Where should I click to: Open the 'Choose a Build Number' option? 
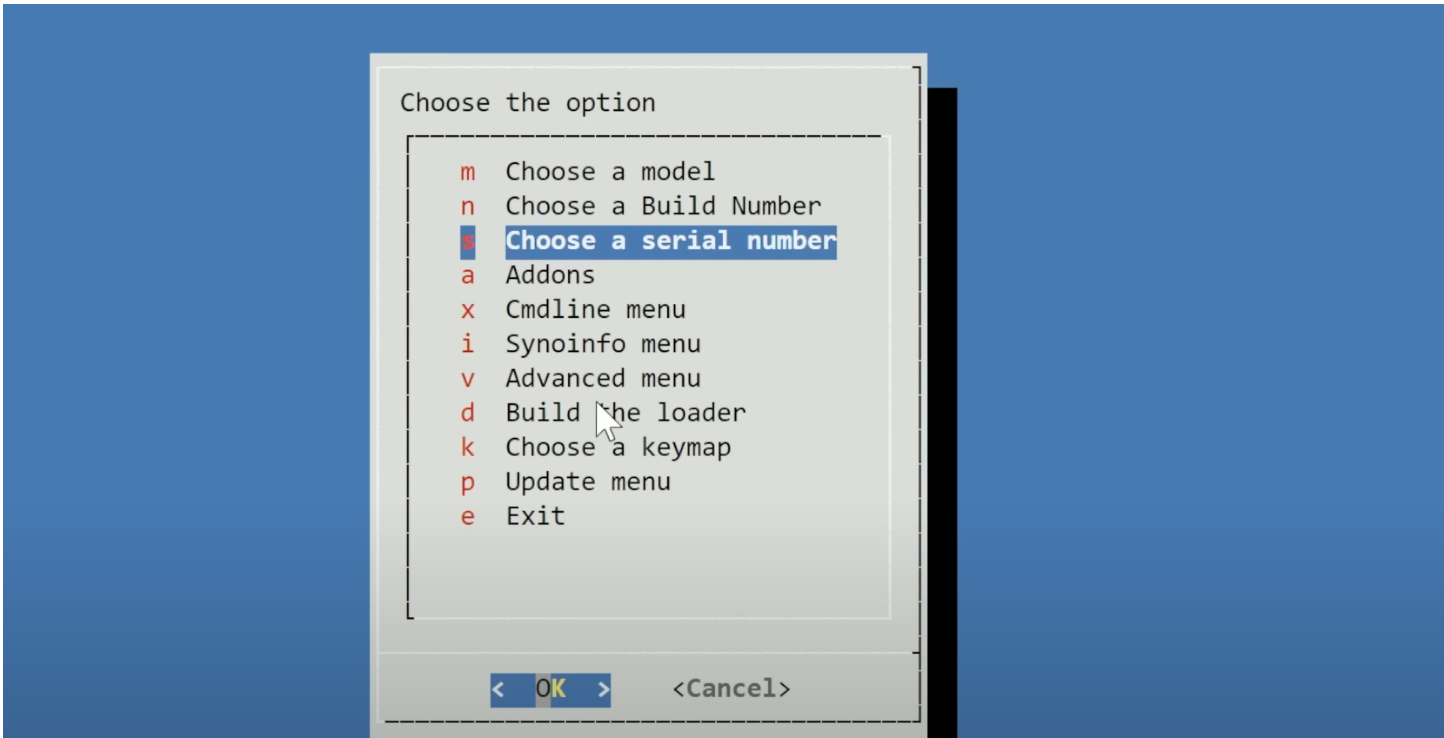(663, 206)
